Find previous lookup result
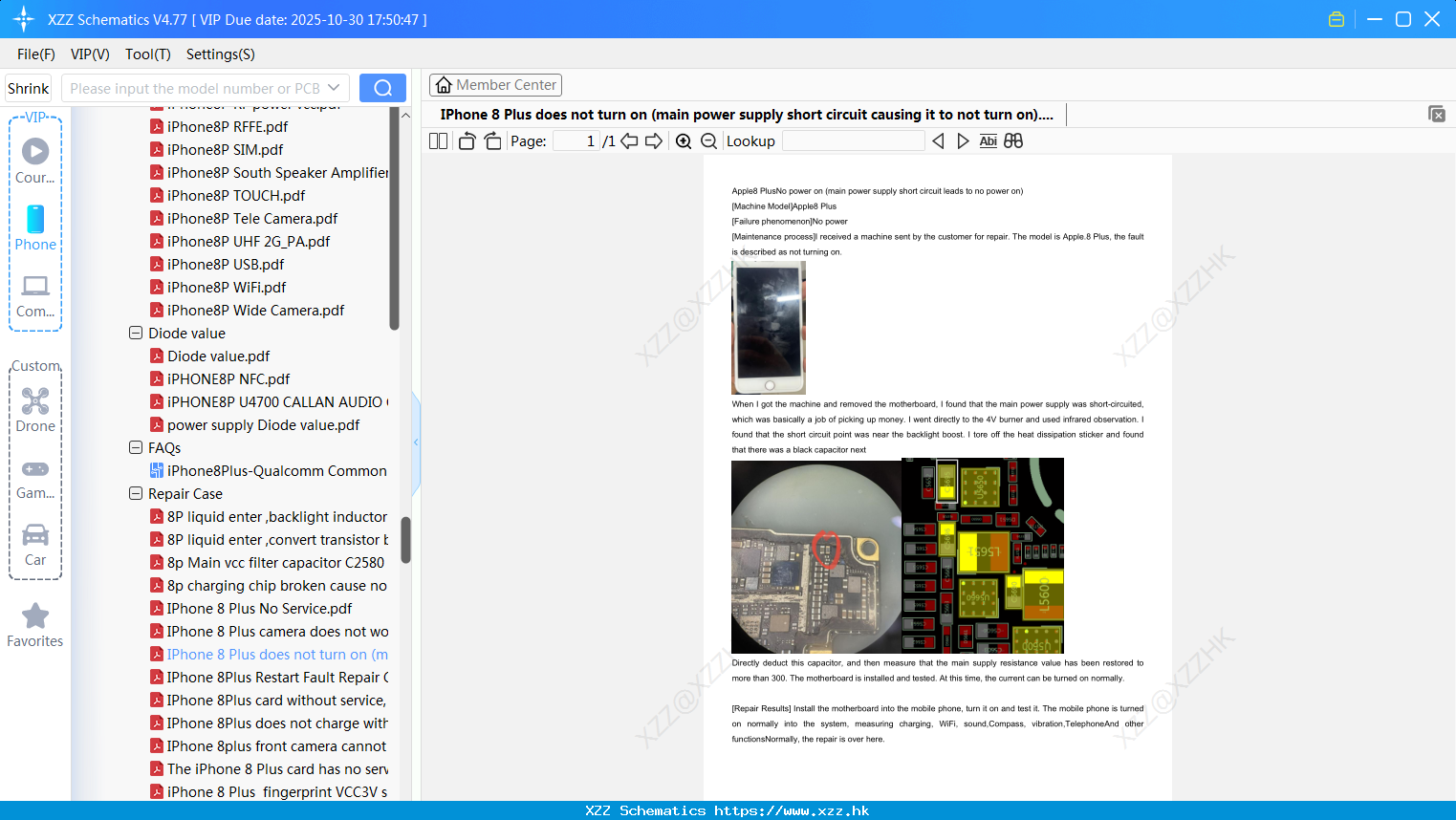The width and height of the screenshot is (1456, 820). (x=938, y=141)
